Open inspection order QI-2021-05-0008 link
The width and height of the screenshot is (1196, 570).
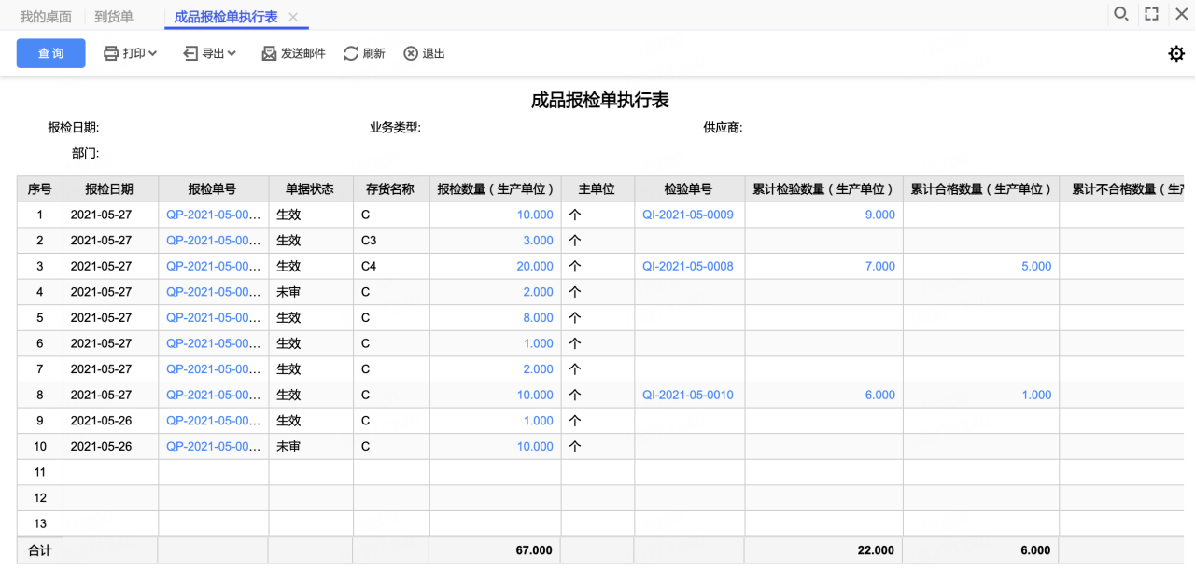pyautogui.click(x=688, y=266)
